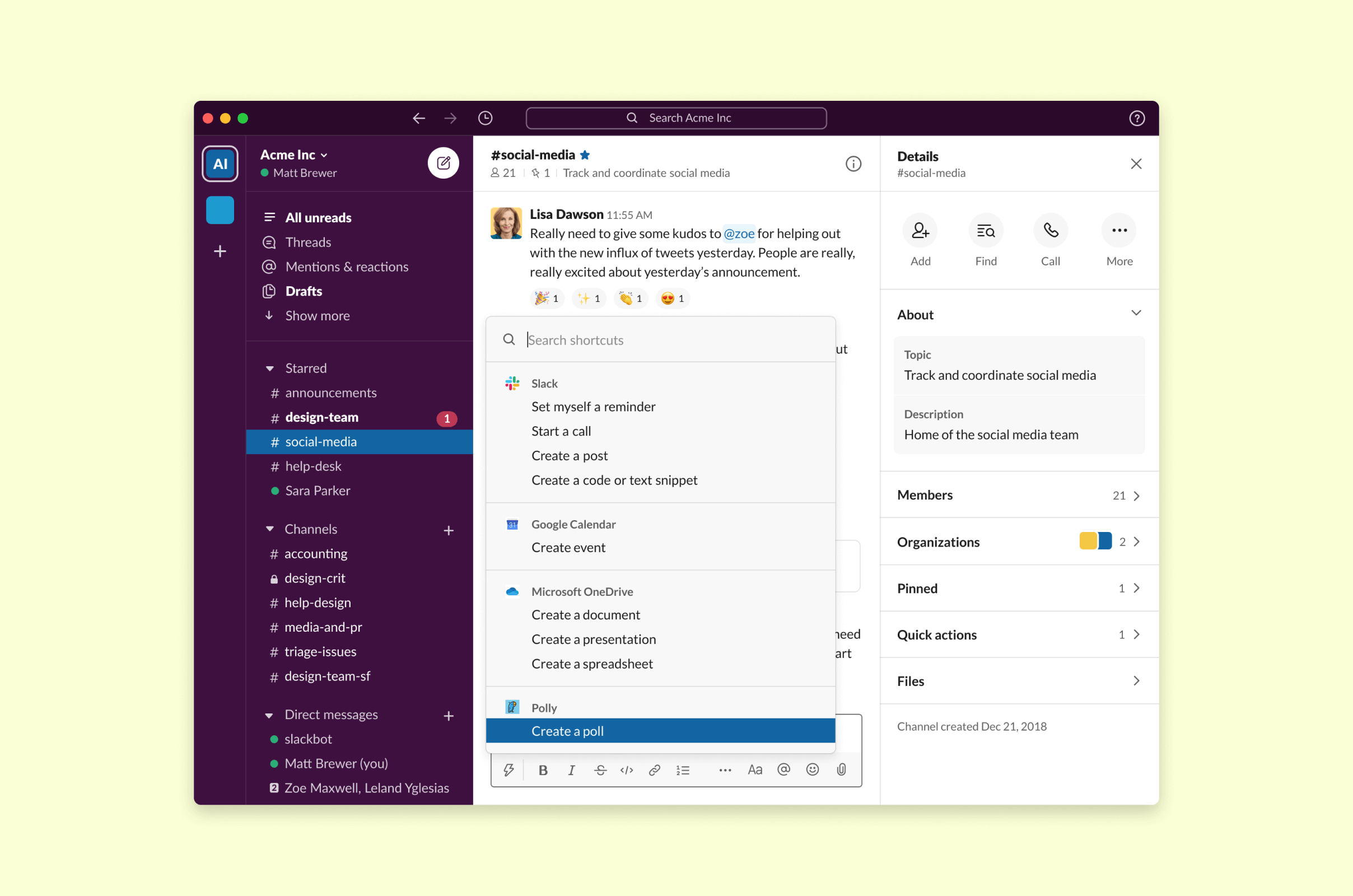Click the @zoe mention link in the message
The width and height of the screenshot is (1353, 896).
[739, 233]
